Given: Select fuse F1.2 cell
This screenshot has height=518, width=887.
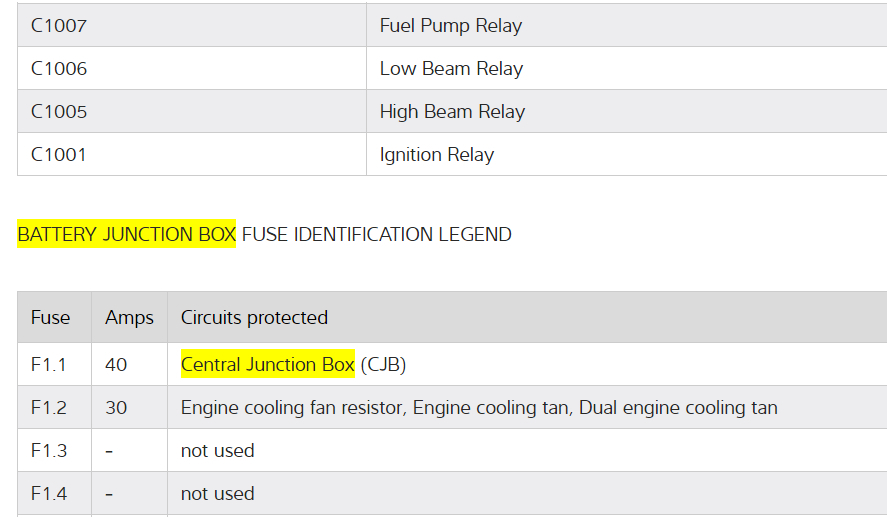Looking at the screenshot, I should click(48, 408).
